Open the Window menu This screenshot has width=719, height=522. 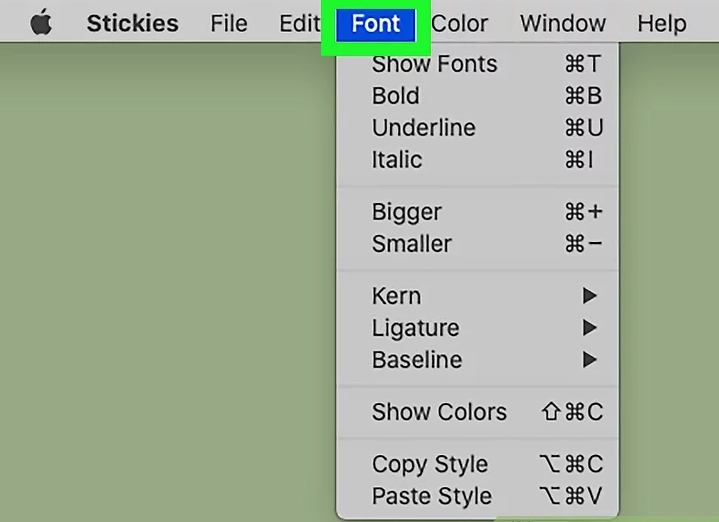[563, 23]
